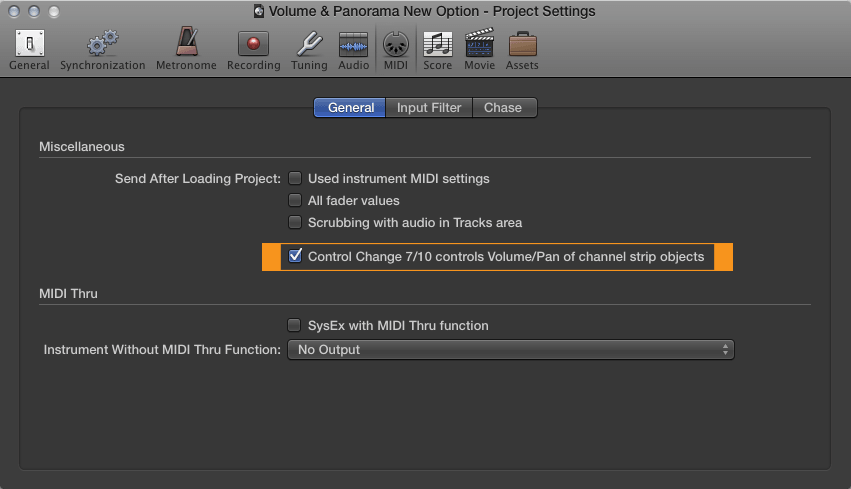Select the Tuning fork icon

[x=309, y=43]
